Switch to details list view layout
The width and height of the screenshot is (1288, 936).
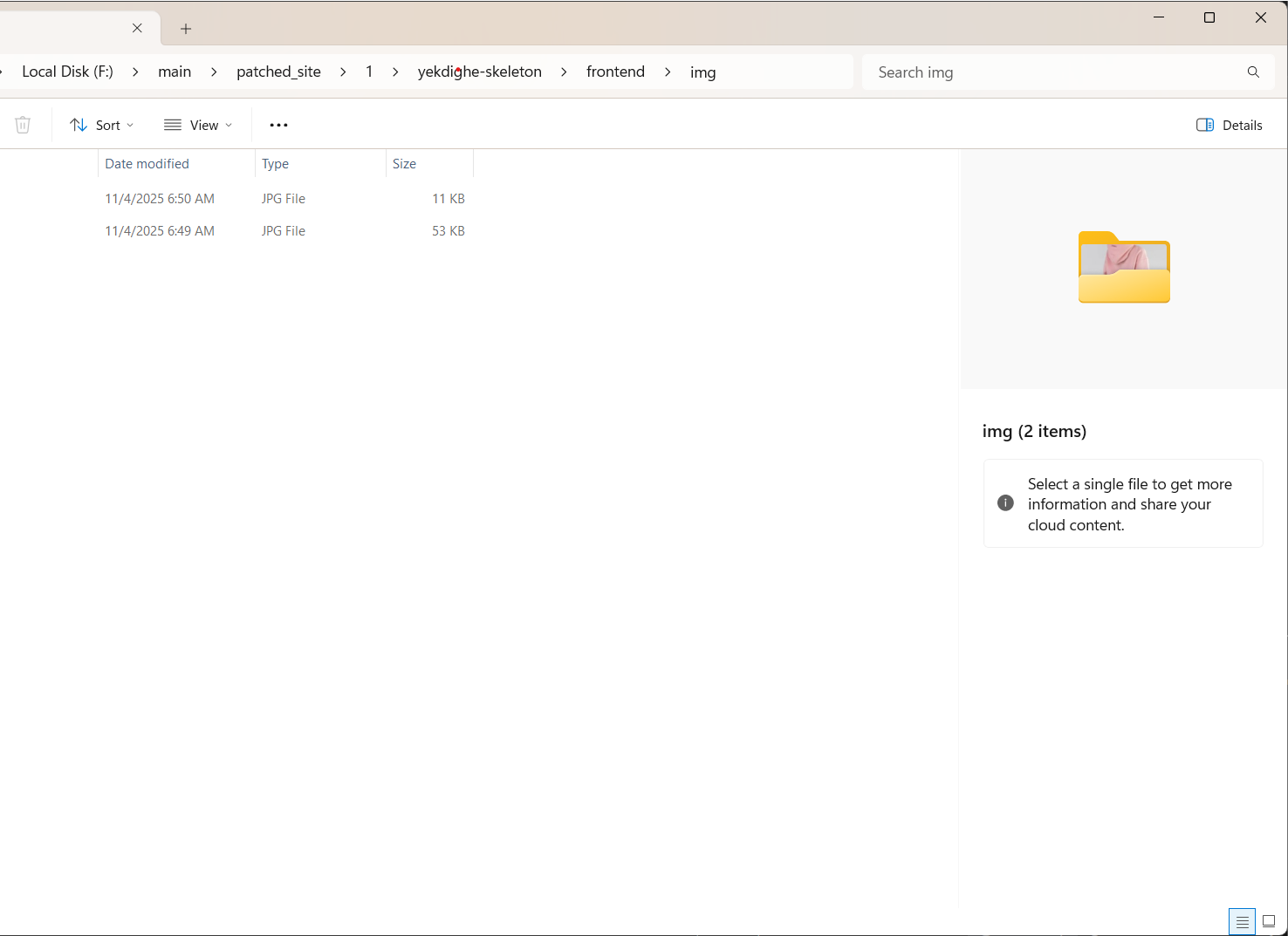click(1242, 921)
